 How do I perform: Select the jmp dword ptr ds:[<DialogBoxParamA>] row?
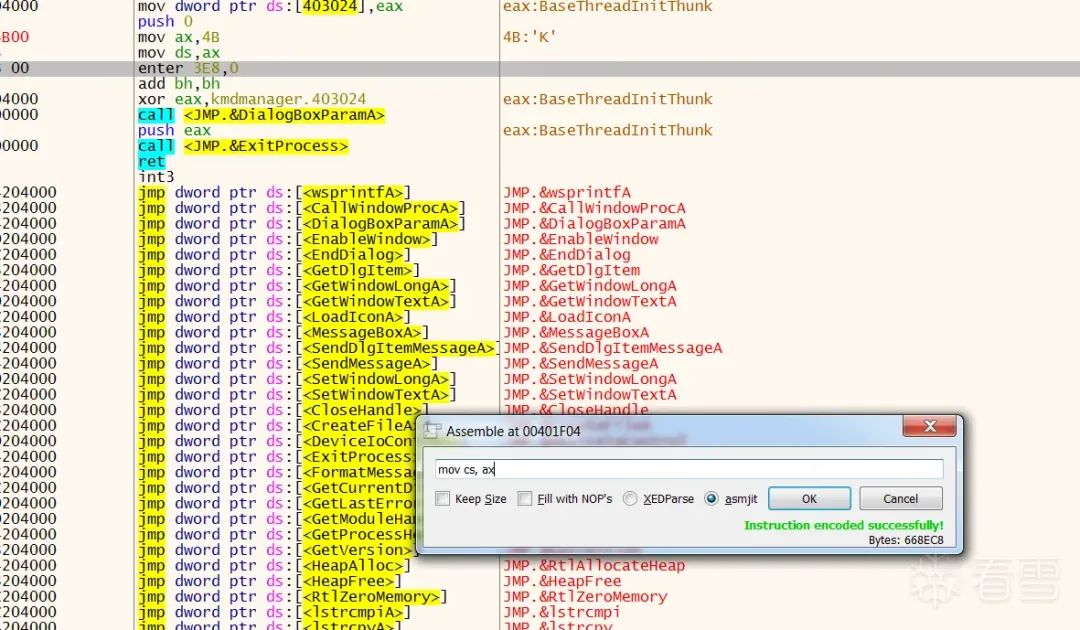pyautogui.click(x=302, y=224)
